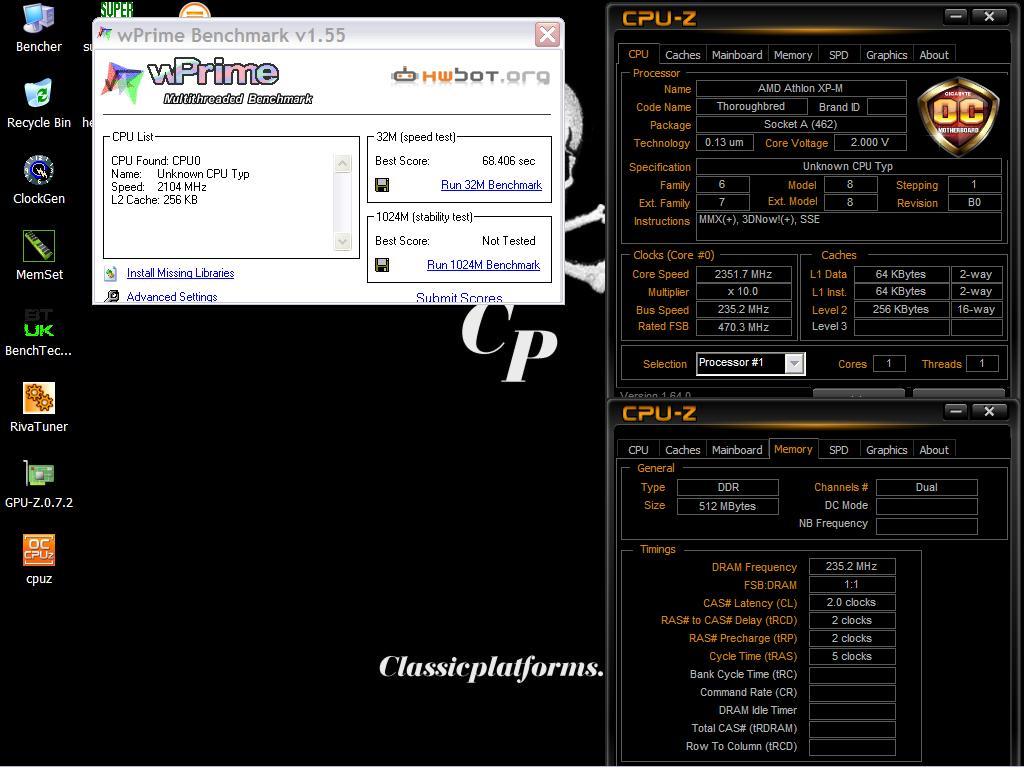1024x768 pixels.
Task: Open Mainboard tab in lower CPU-Z window
Action: click(x=737, y=449)
